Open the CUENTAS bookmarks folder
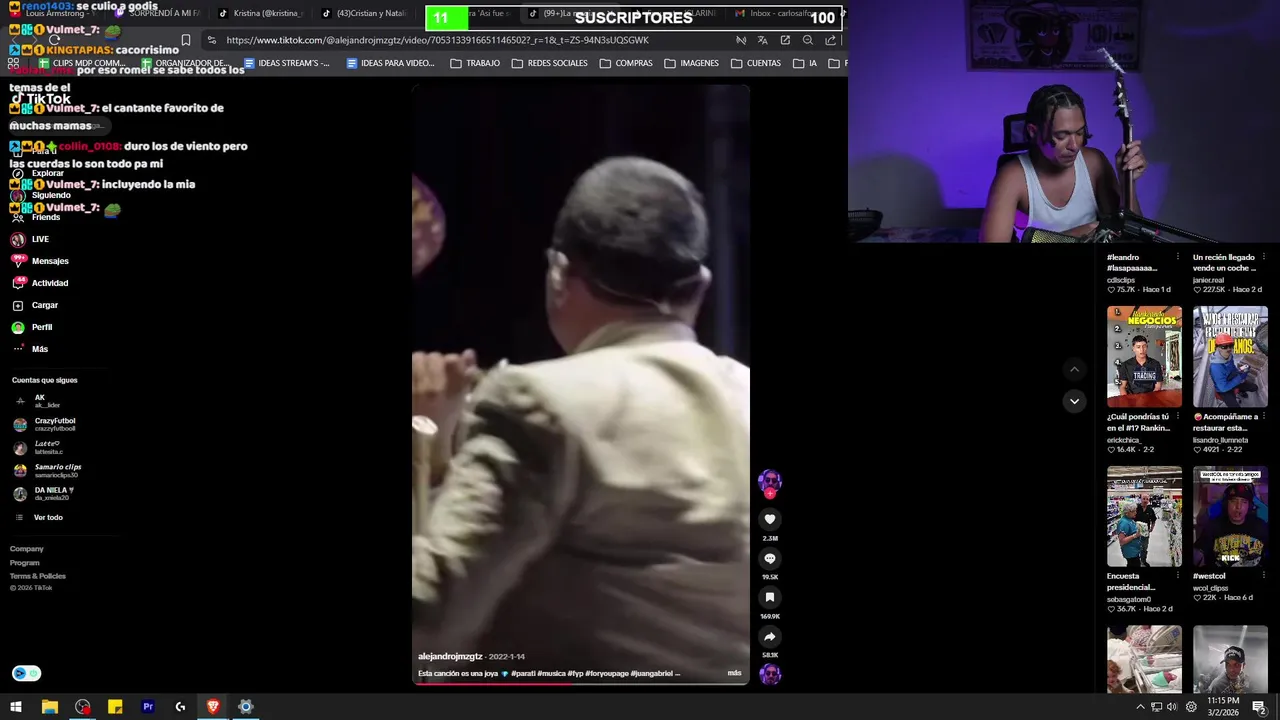Image resolution: width=1280 pixels, height=720 pixels. pos(756,63)
